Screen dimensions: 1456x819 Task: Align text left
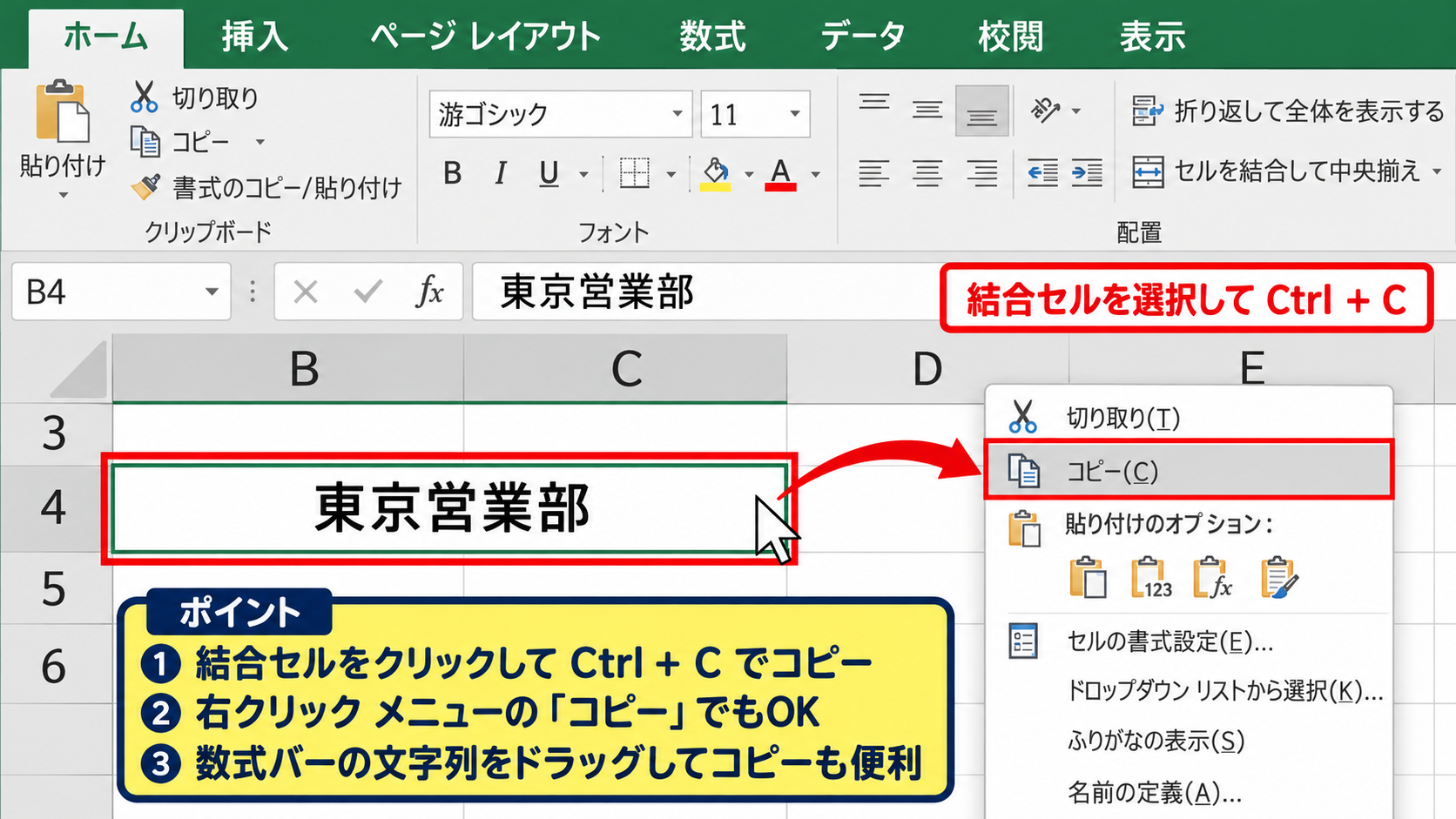(x=873, y=173)
